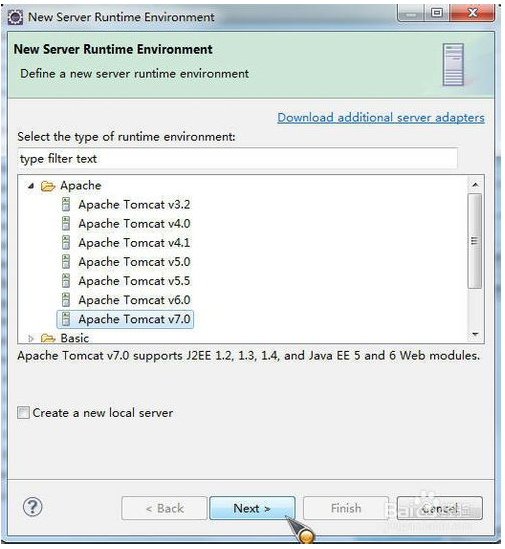Viewport: 505px width, 549px height.
Task: Click the Basic folder icon
Action: [x=48, y=338]
